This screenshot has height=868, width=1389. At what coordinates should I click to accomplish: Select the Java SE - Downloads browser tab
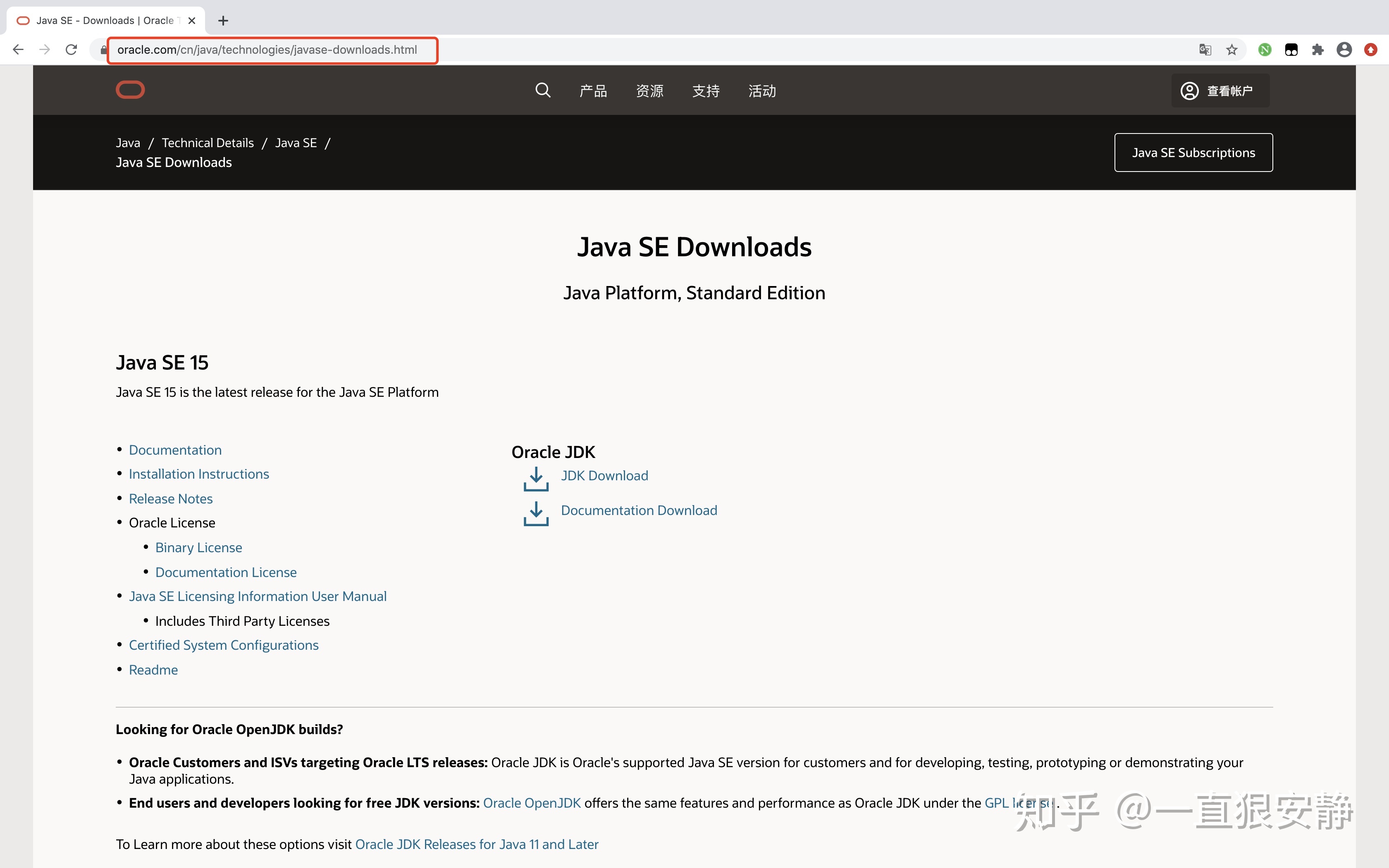(x=105, y=21)
